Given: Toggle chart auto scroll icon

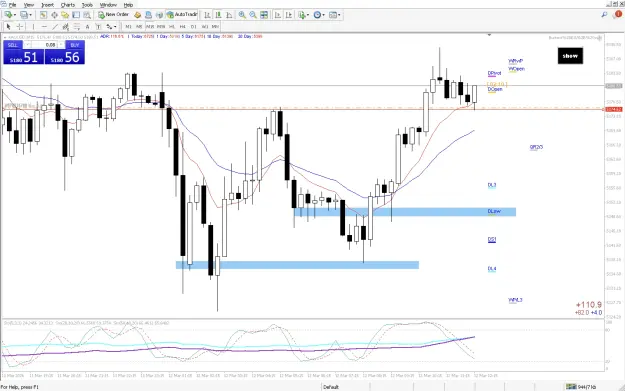Looking at the screenshot, I should [278, 15].
